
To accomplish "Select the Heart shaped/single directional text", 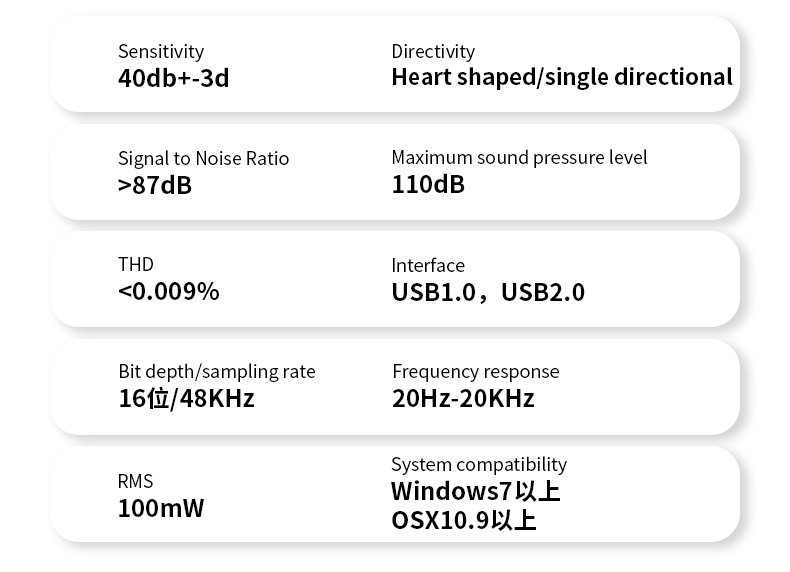I will point(561,77).
